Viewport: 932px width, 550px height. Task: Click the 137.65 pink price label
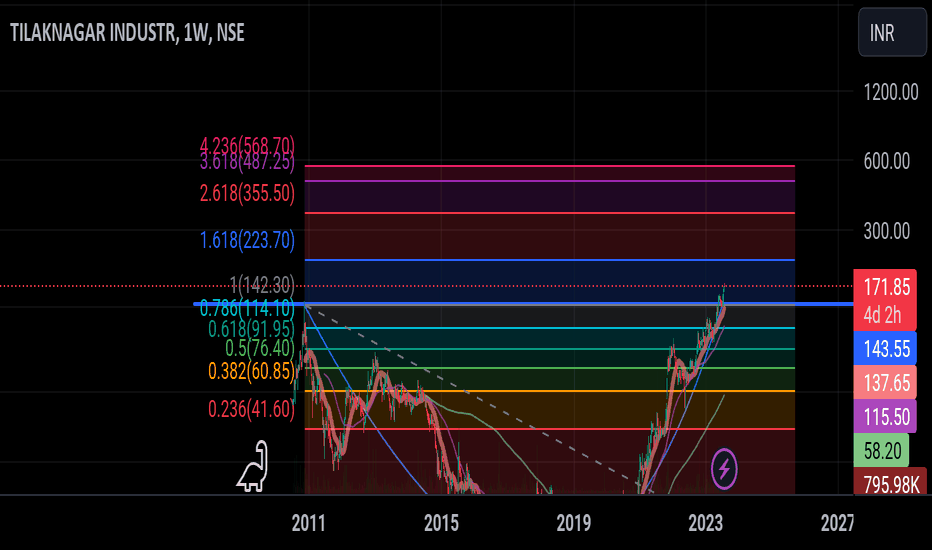[x=886, y=383]
